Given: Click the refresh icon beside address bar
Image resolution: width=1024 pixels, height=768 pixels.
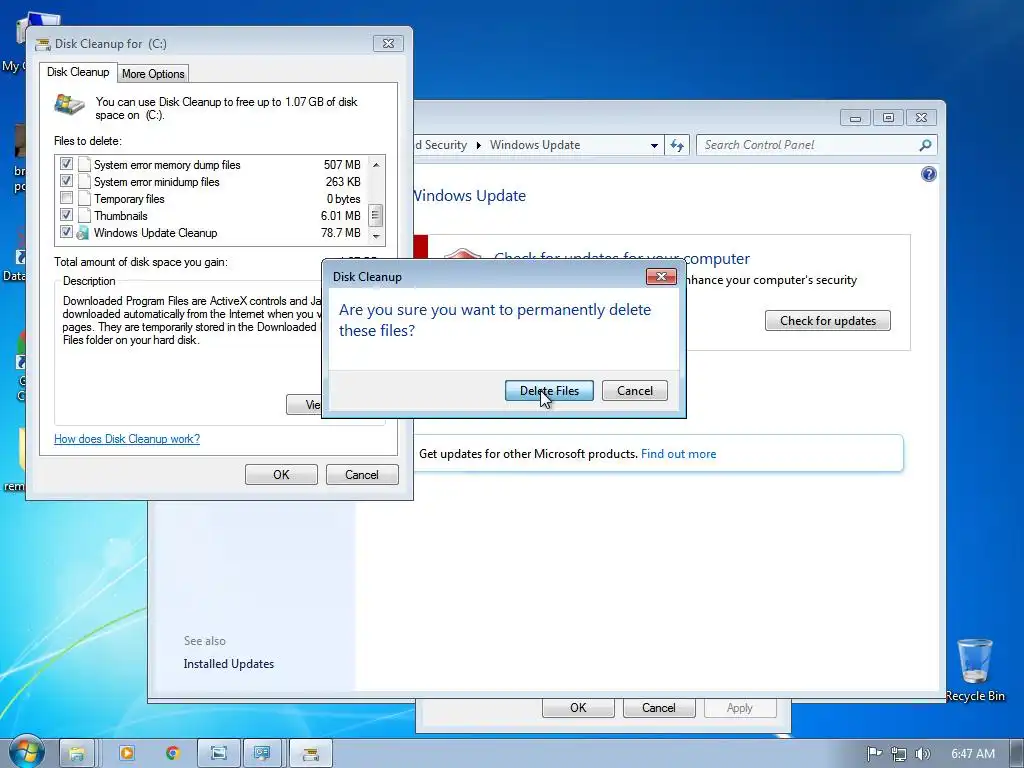Looking at the screenshot, I should point(677,145).
